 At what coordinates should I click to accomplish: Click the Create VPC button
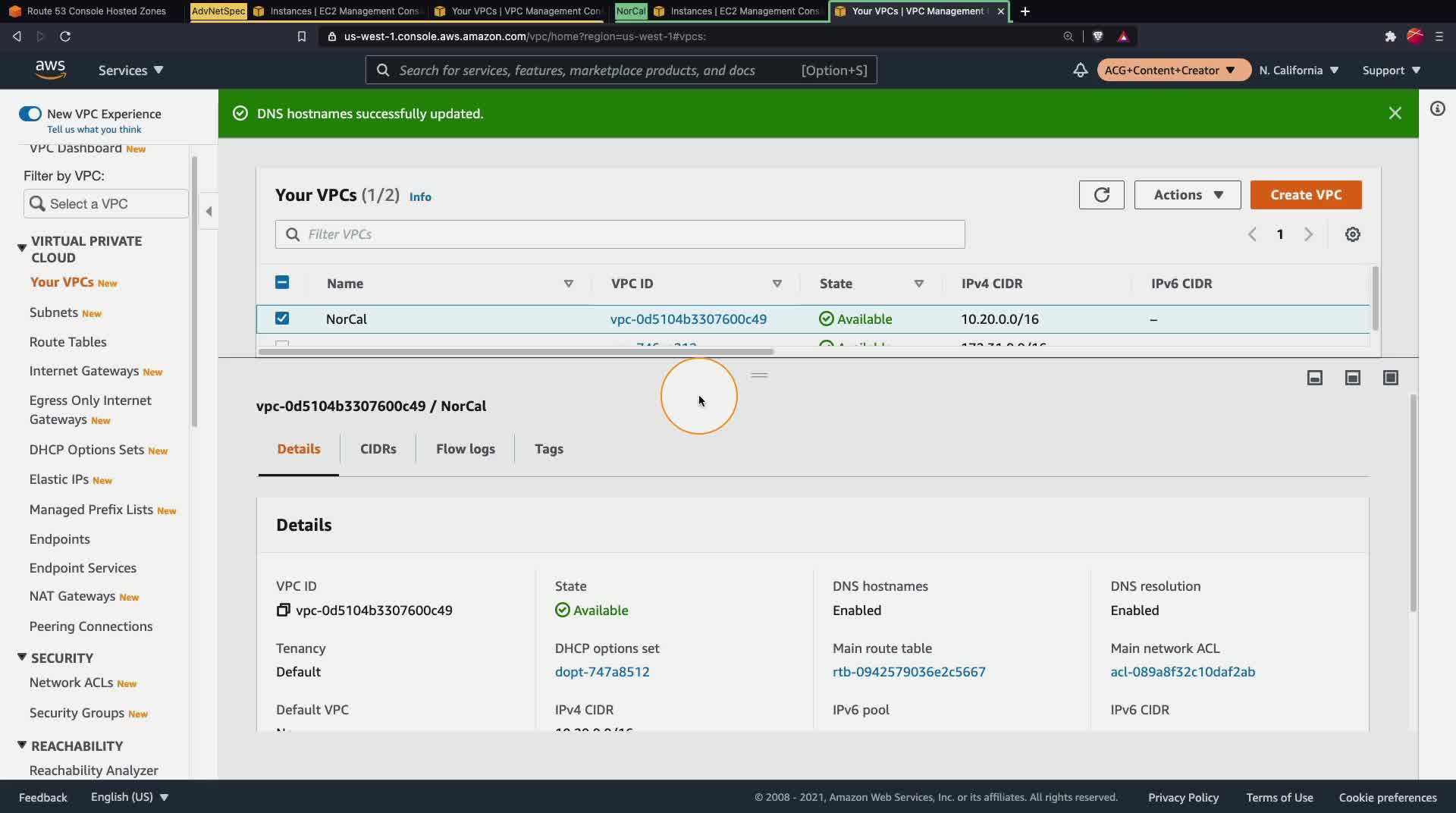pyautogui.click(x=1305, y=195)
